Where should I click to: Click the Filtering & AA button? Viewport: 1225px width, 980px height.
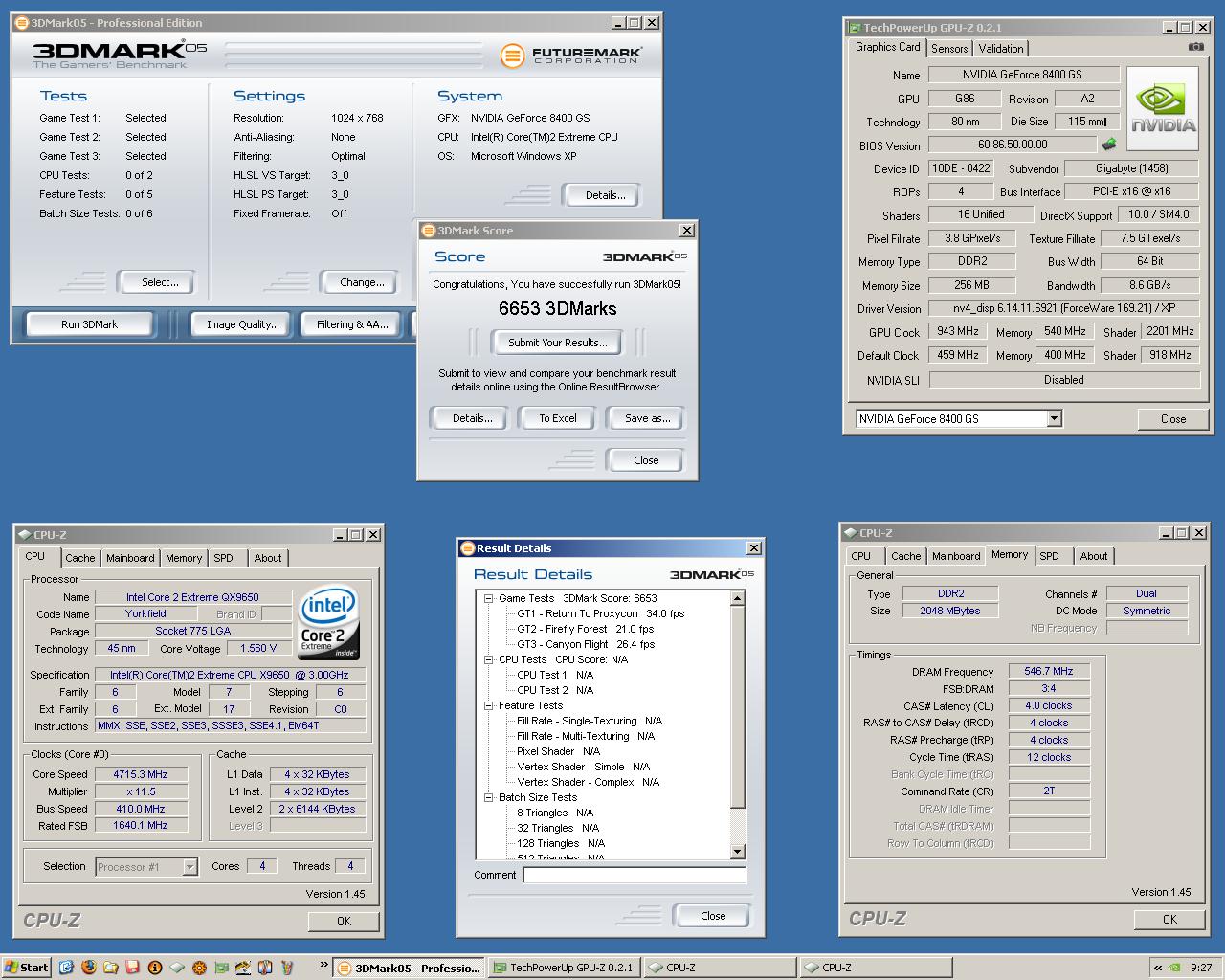coord(352,324)
